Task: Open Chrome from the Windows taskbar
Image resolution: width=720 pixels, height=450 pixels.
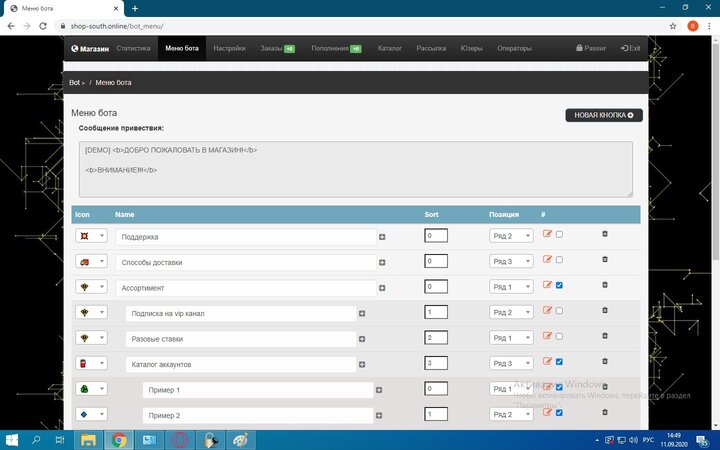Action: click(x=118, y=440)
